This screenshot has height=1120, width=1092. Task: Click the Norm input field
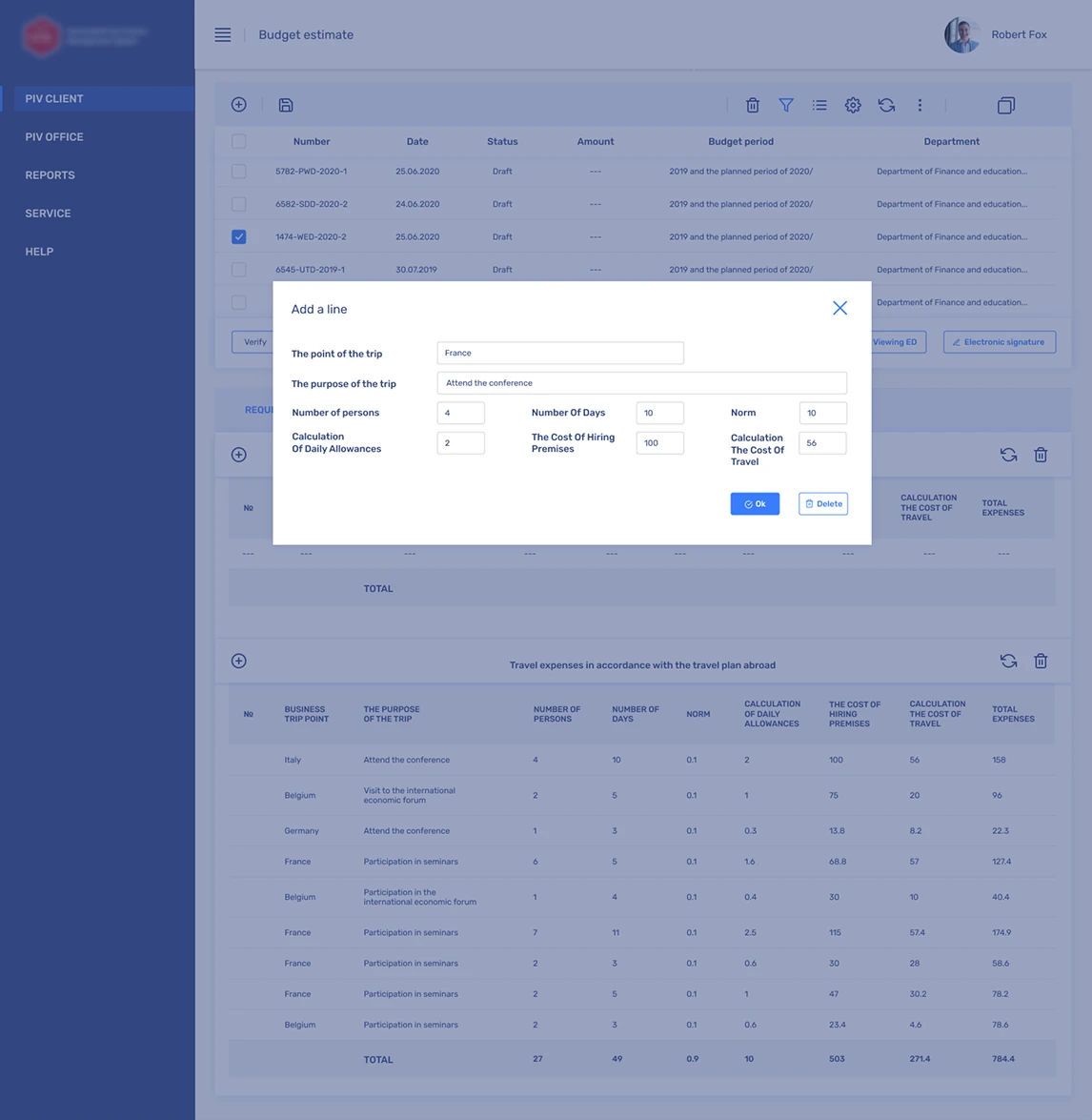coord(822,413)
